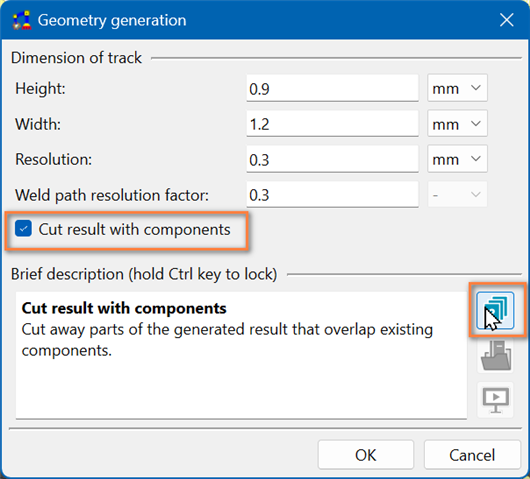Open the Resolution unit mm dropdown
Image resolution: width=530 pixels, height=479 pixels.
(457, 159)
